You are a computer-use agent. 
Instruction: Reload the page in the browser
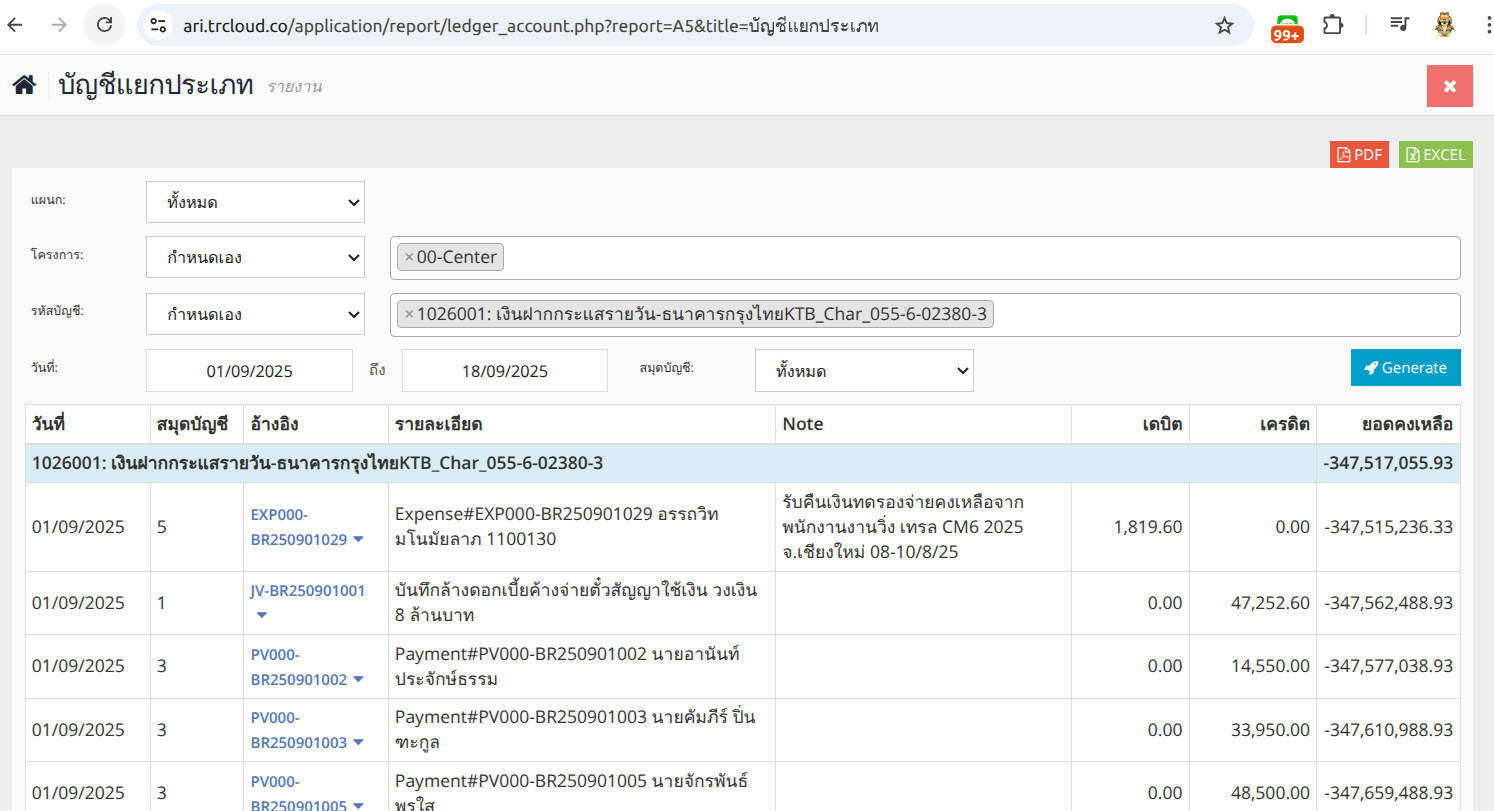(104, 26)
